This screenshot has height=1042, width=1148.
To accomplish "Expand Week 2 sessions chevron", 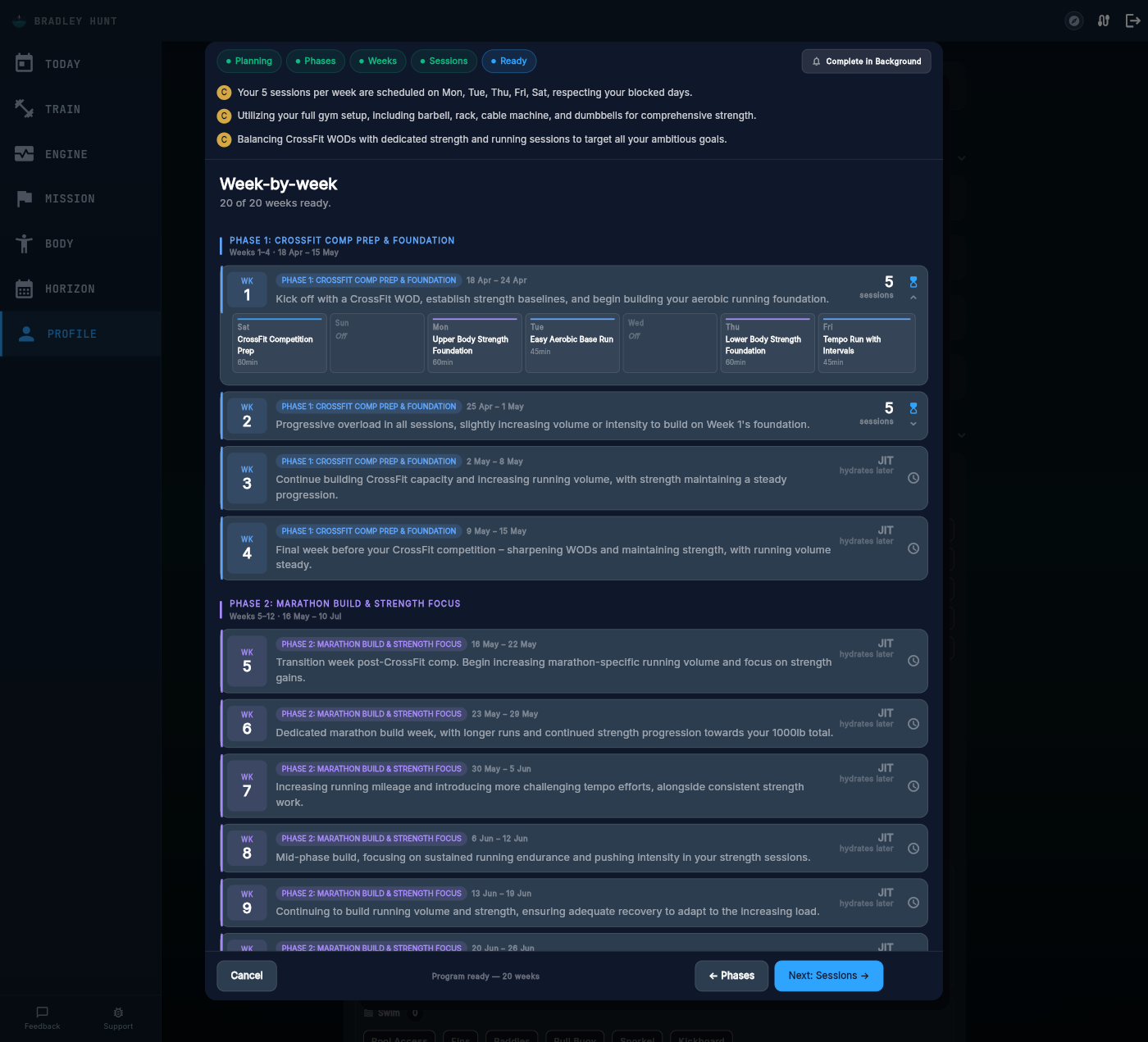I will tap(913, 424).
